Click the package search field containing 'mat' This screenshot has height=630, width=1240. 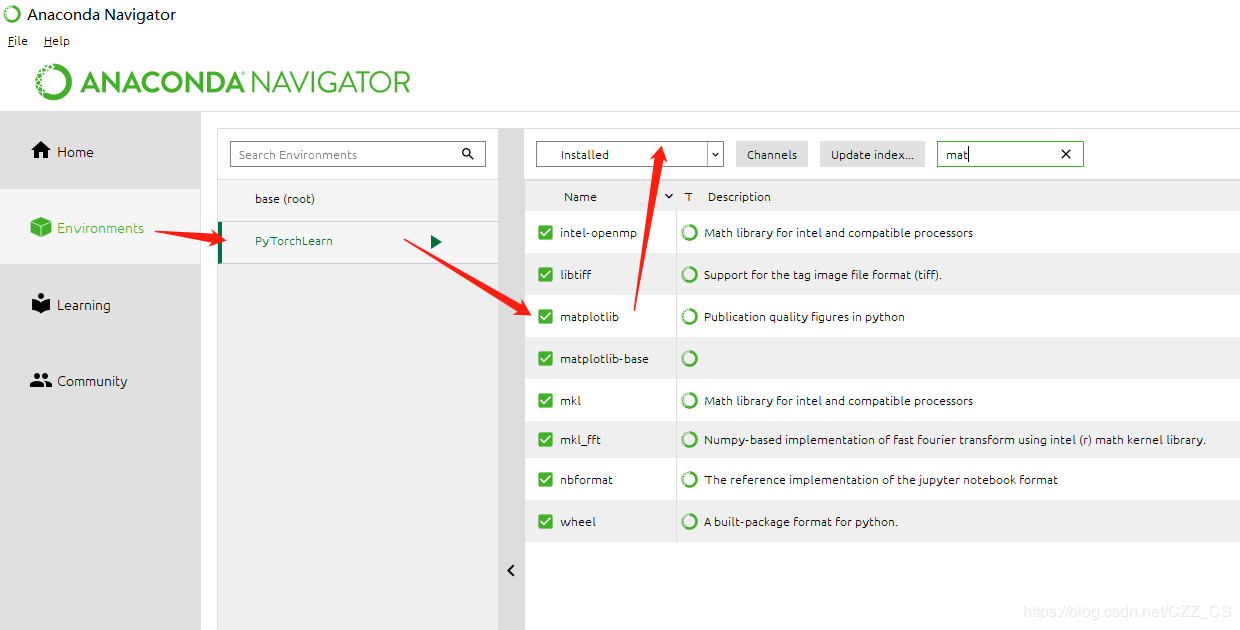[x=1010, y=154]
